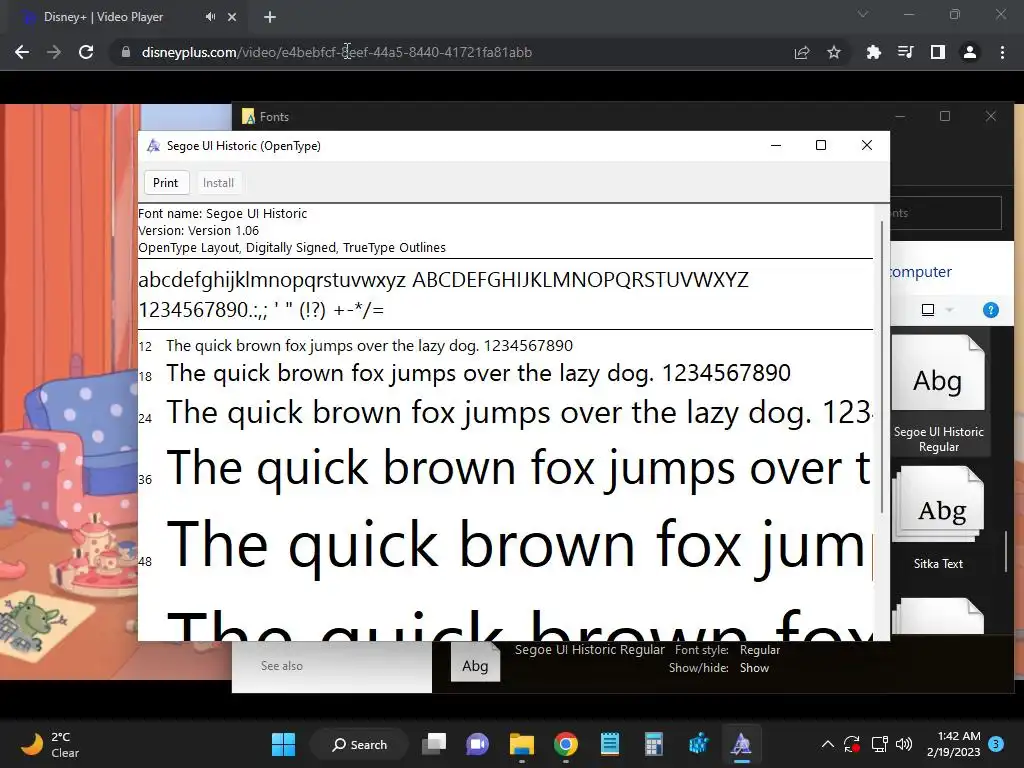Open Chrome tab search chevron
Screen dimensions: 1024x768
863,14
